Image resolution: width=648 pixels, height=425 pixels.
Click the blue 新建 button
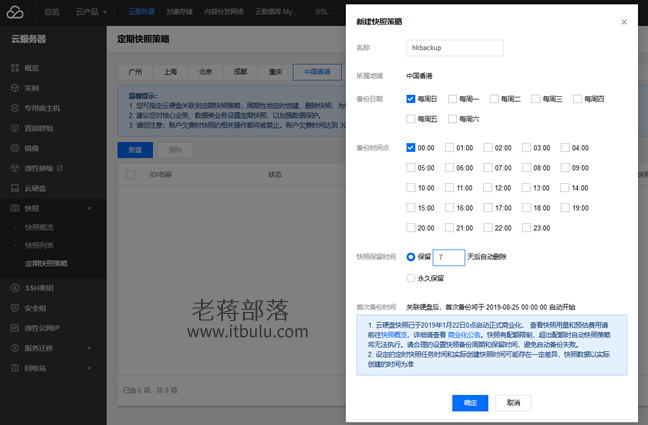pos(135,150)
